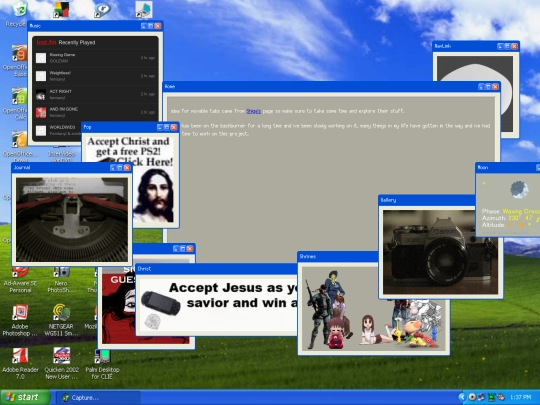Expand the hidden system tray icons arrow

pos(461,397)
